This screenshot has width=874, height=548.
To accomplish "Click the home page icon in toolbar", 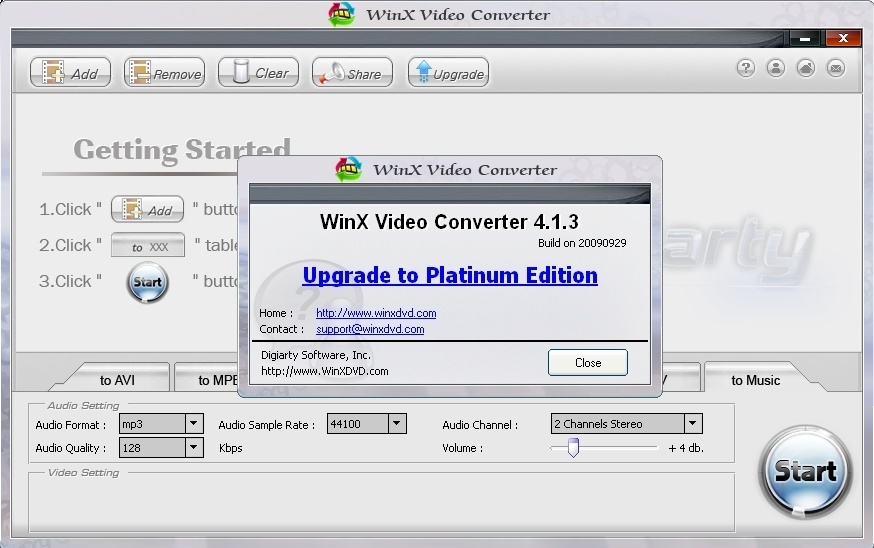I will [x=806, y=68].
